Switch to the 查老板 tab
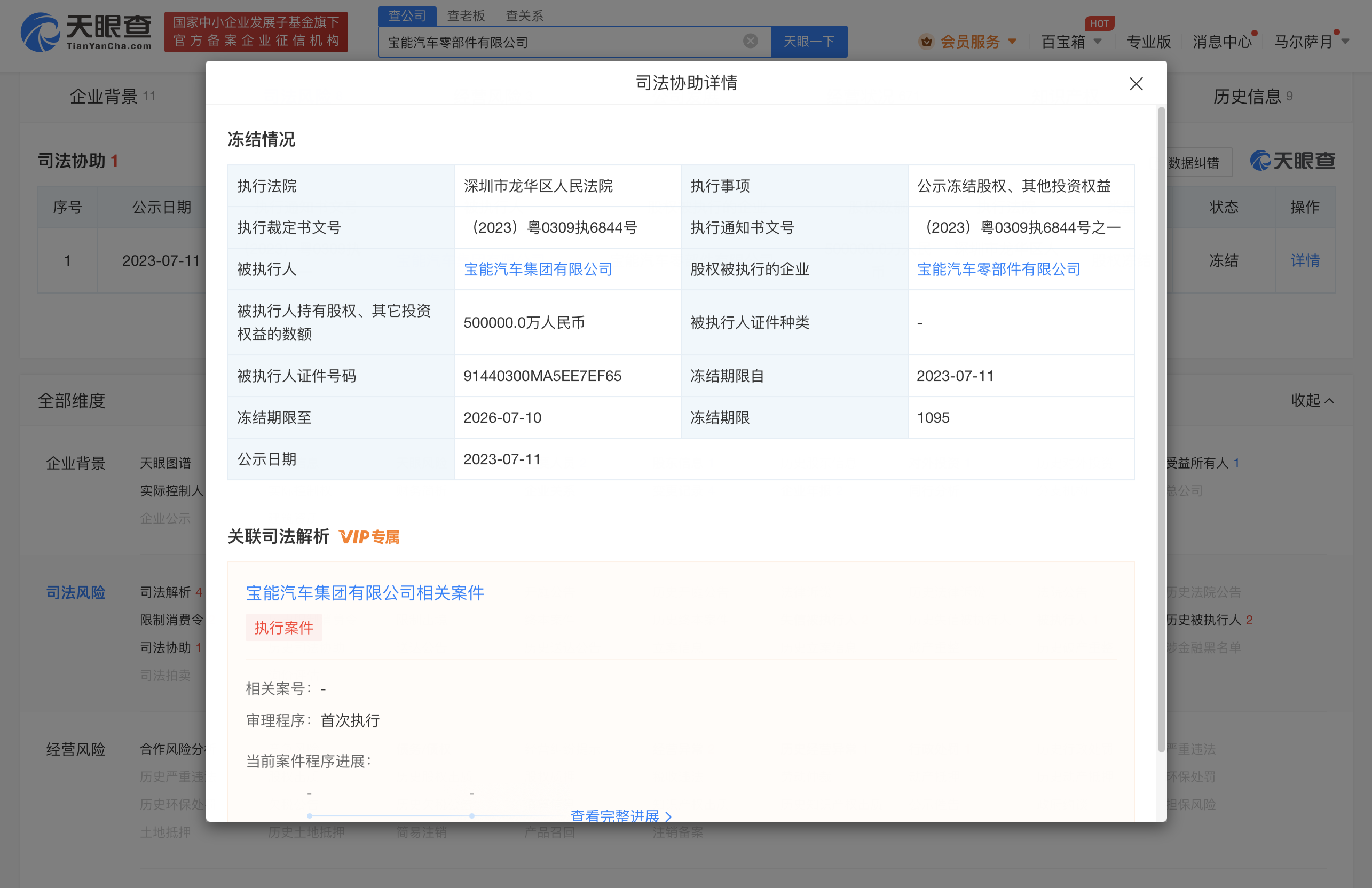 click(465, 15)
